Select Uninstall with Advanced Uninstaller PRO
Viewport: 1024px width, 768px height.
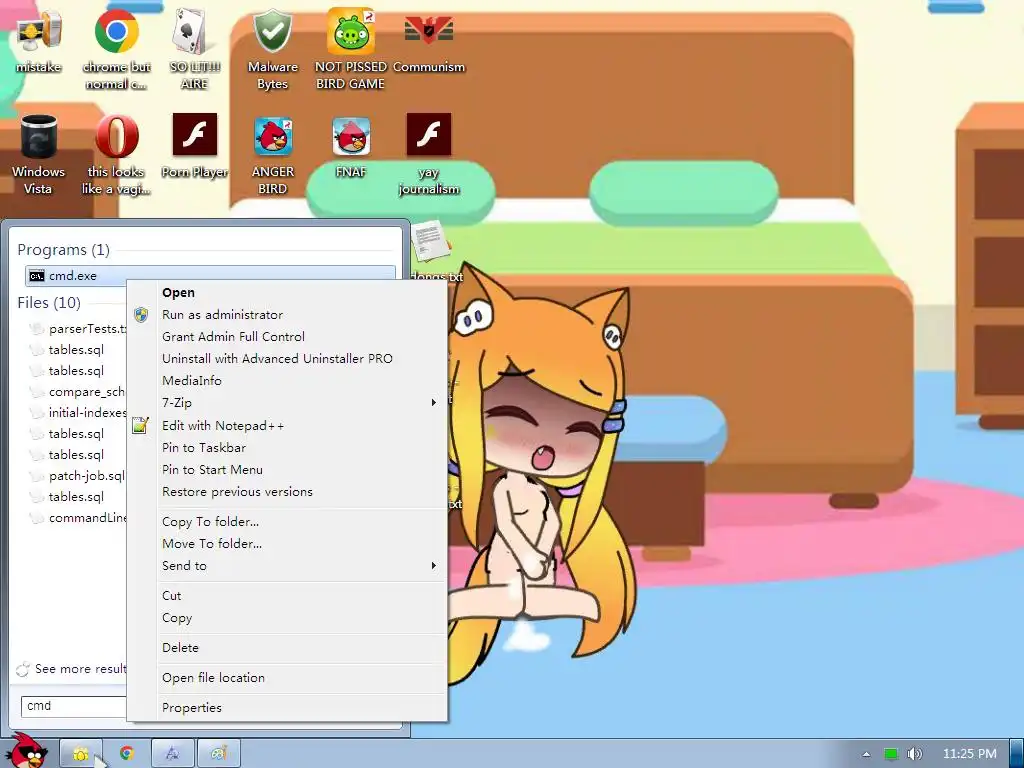(277, 359)
